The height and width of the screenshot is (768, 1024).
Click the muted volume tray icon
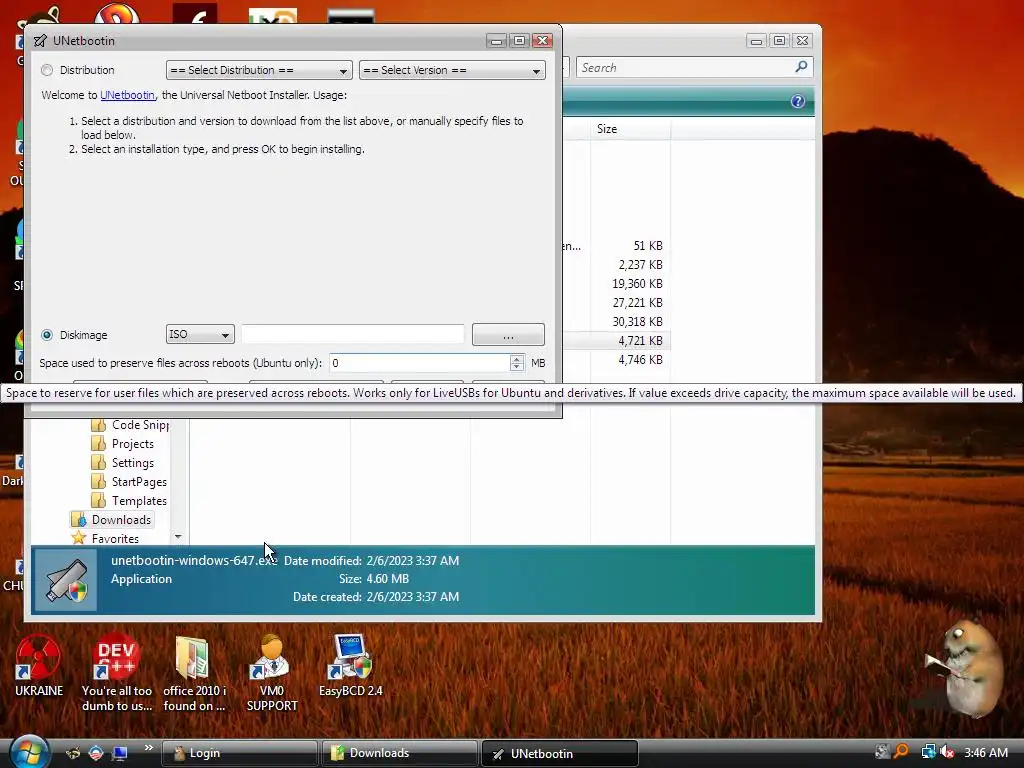tap(947, 752)
